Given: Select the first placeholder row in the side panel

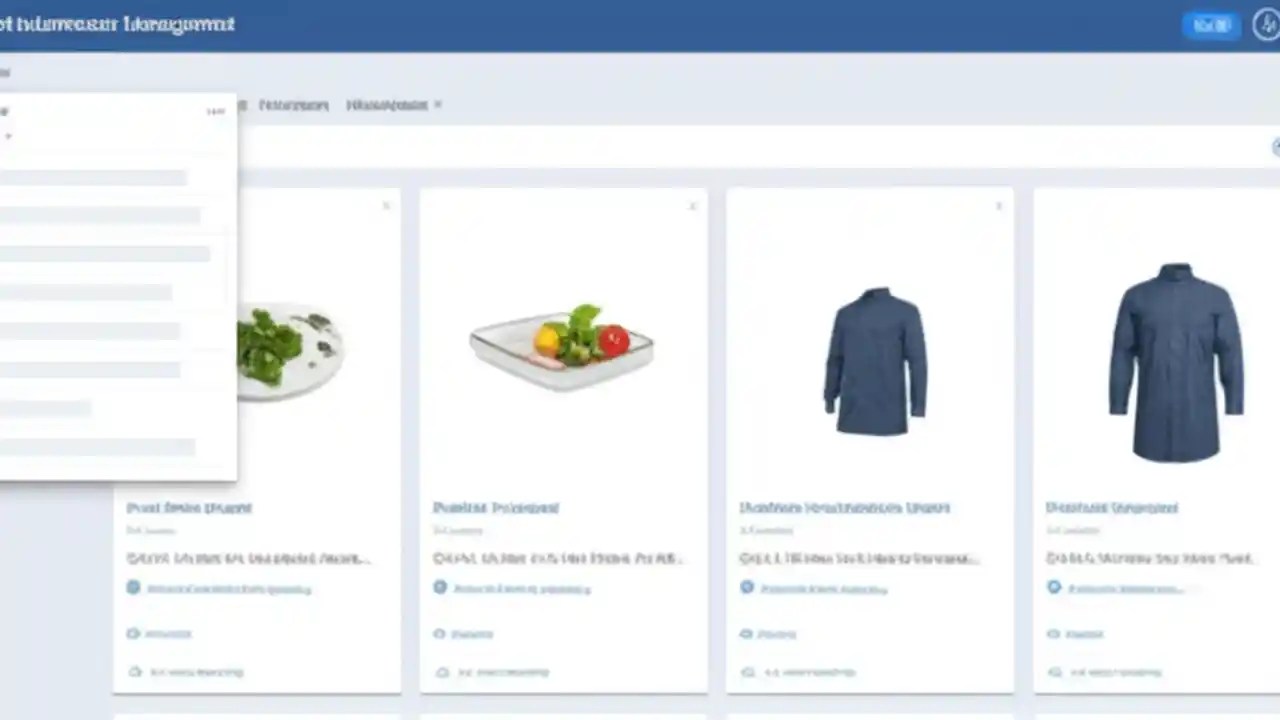Looking at the screenshot, I should tap(93, 177).
